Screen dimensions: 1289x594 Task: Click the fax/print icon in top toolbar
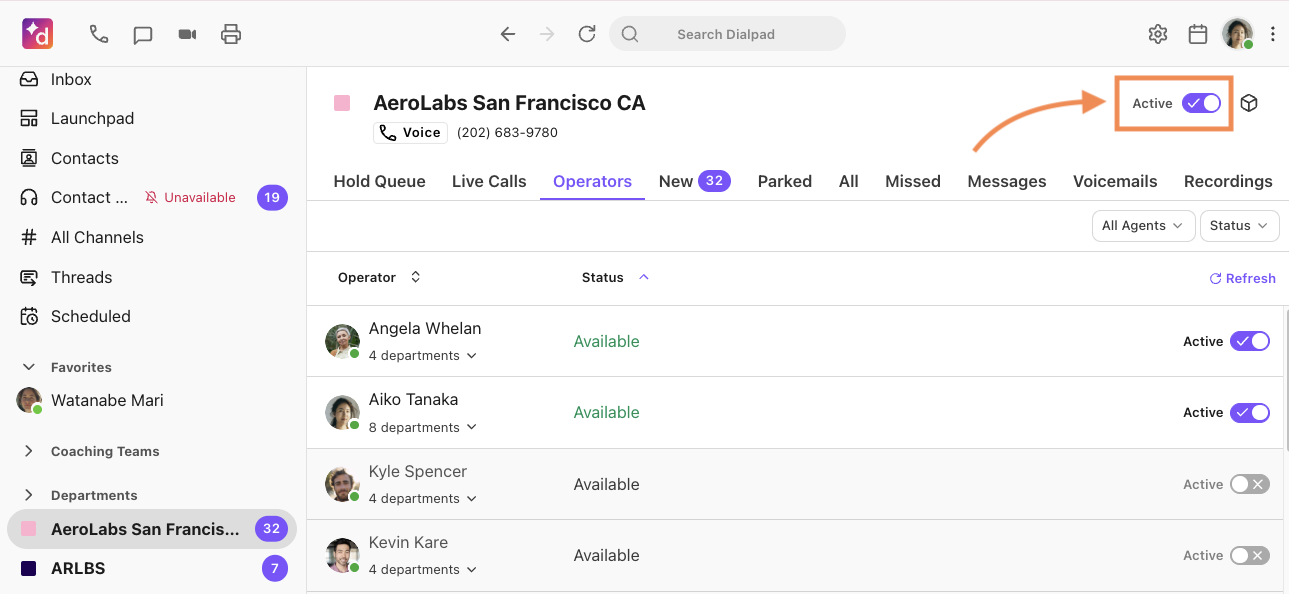pyautogui.click(x=230, y=33)
